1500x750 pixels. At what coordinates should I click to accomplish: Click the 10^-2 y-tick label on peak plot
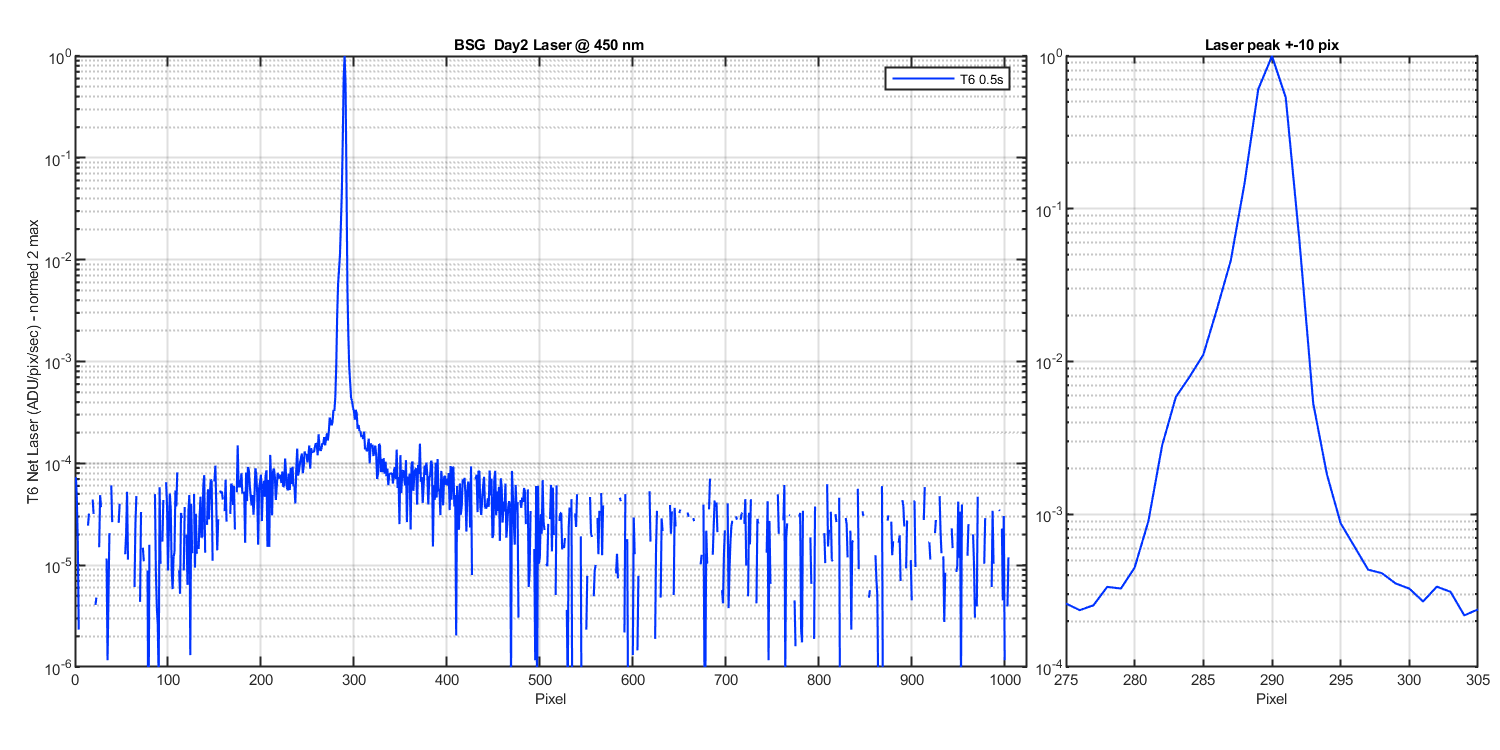[1049, 361]
